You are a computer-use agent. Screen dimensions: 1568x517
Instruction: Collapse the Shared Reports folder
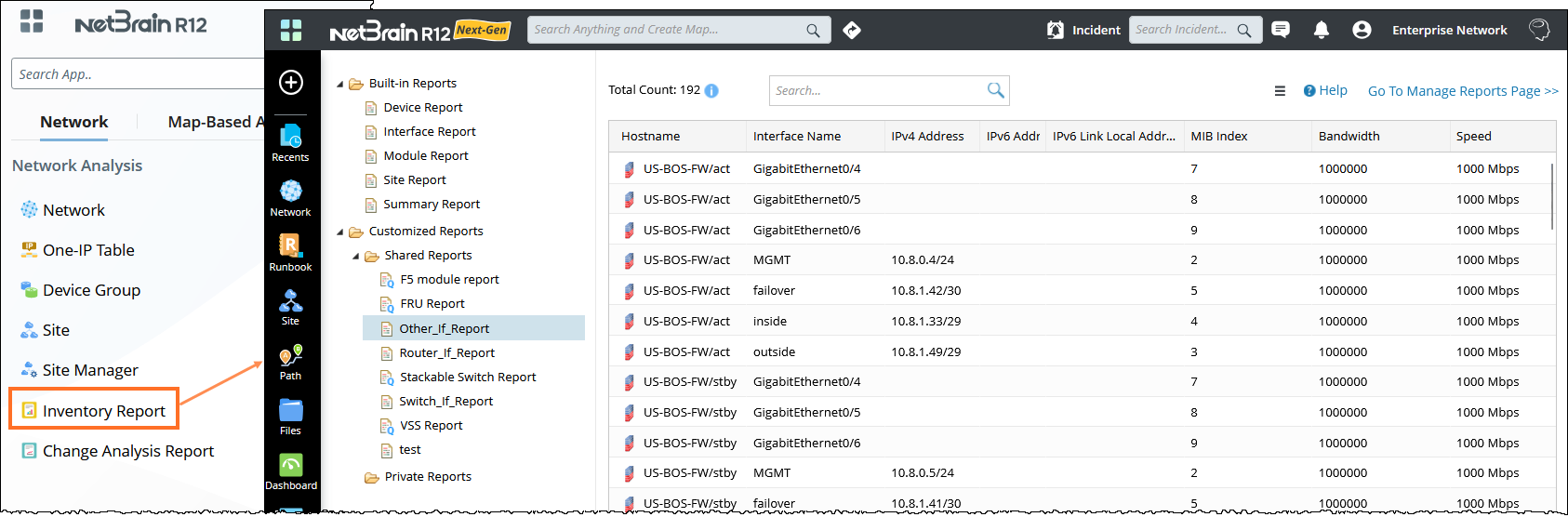pyautogui.click(x=356, y=256)
